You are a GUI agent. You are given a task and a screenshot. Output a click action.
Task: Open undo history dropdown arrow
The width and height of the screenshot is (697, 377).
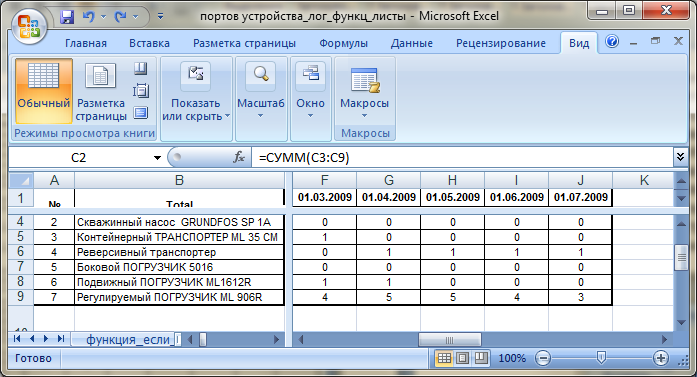tap(103, 17)
